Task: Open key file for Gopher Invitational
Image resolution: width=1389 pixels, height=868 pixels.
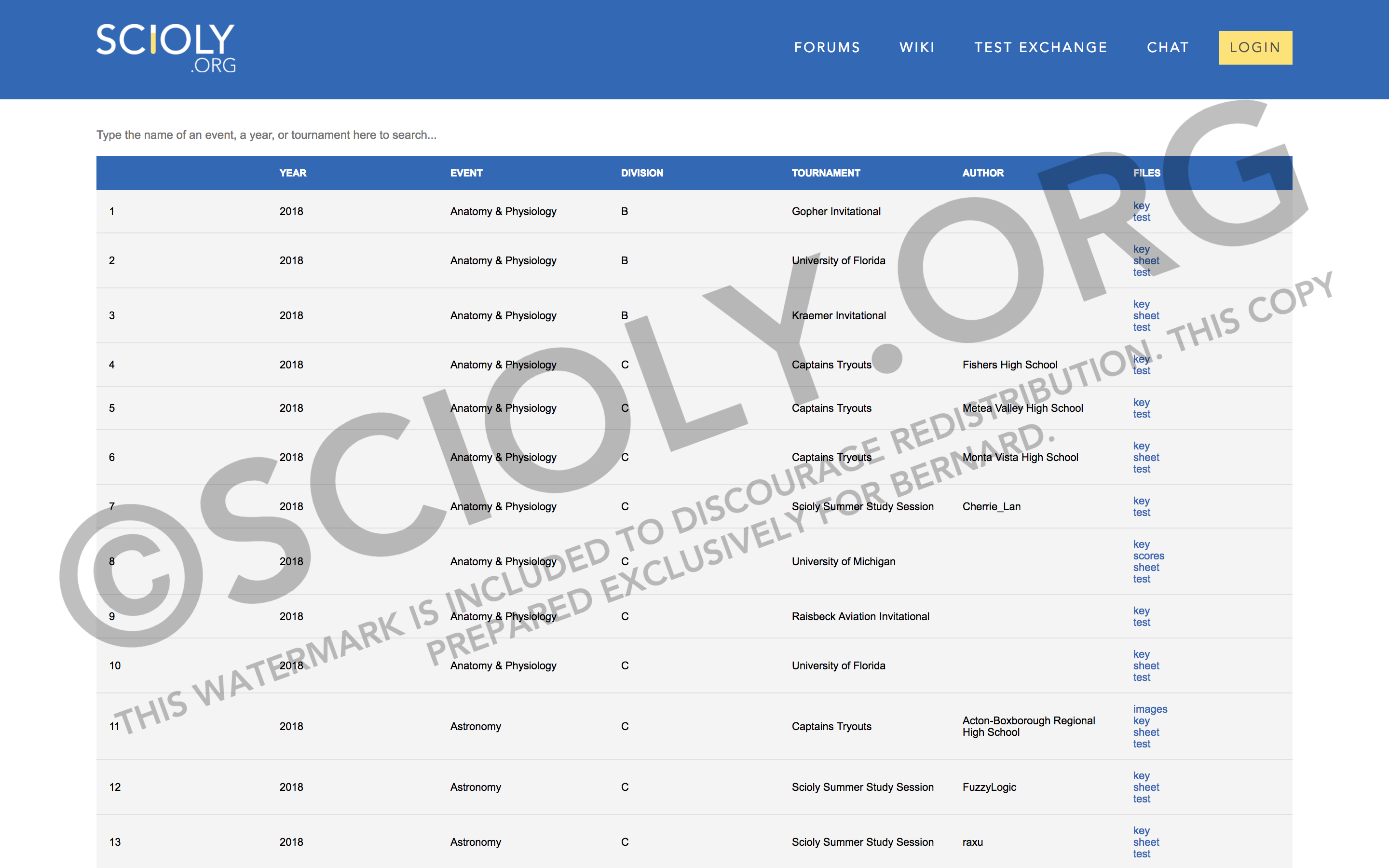Action: pos(1141,205)
